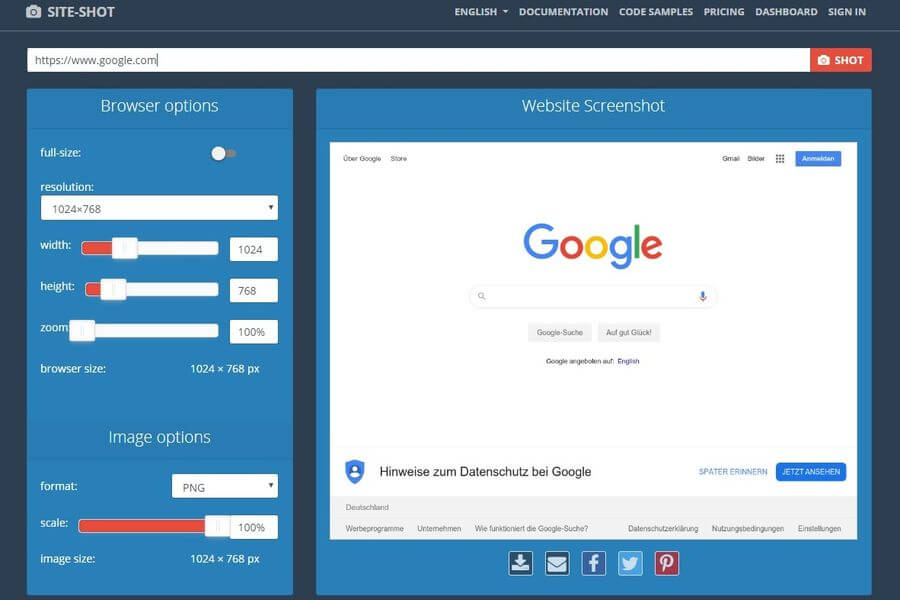
Task: Click the Anmelden button in Google preview
Action: point(818,158)
